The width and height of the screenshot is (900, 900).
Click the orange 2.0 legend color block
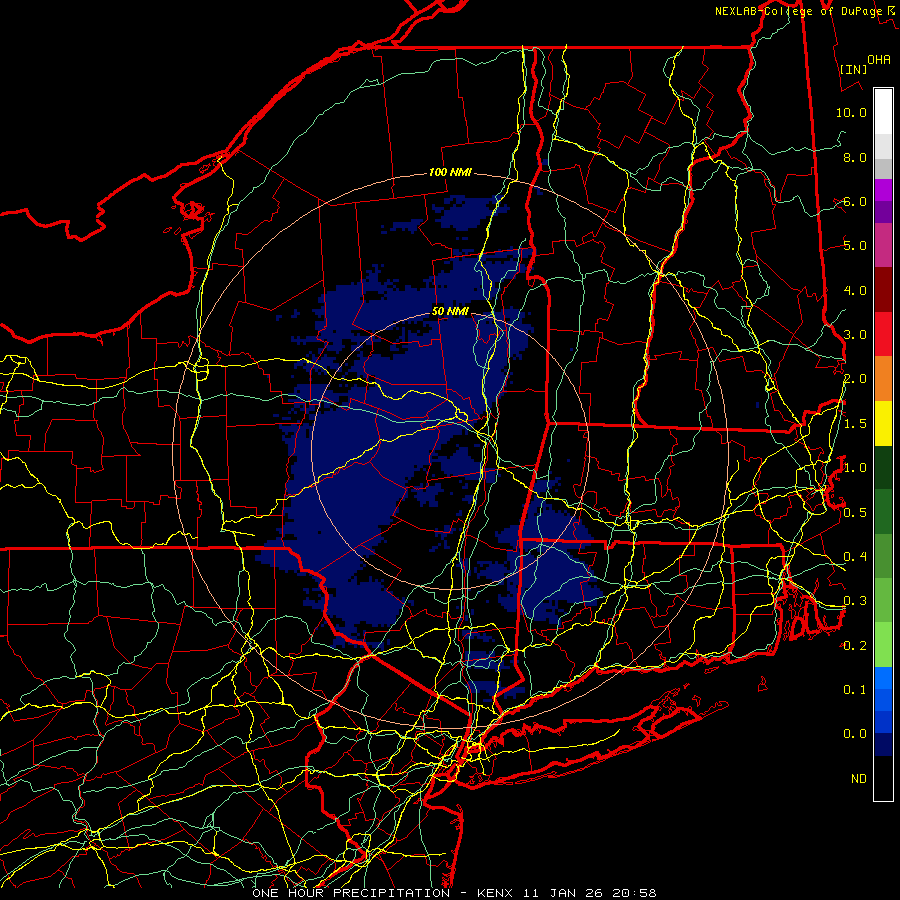[883, 378]
